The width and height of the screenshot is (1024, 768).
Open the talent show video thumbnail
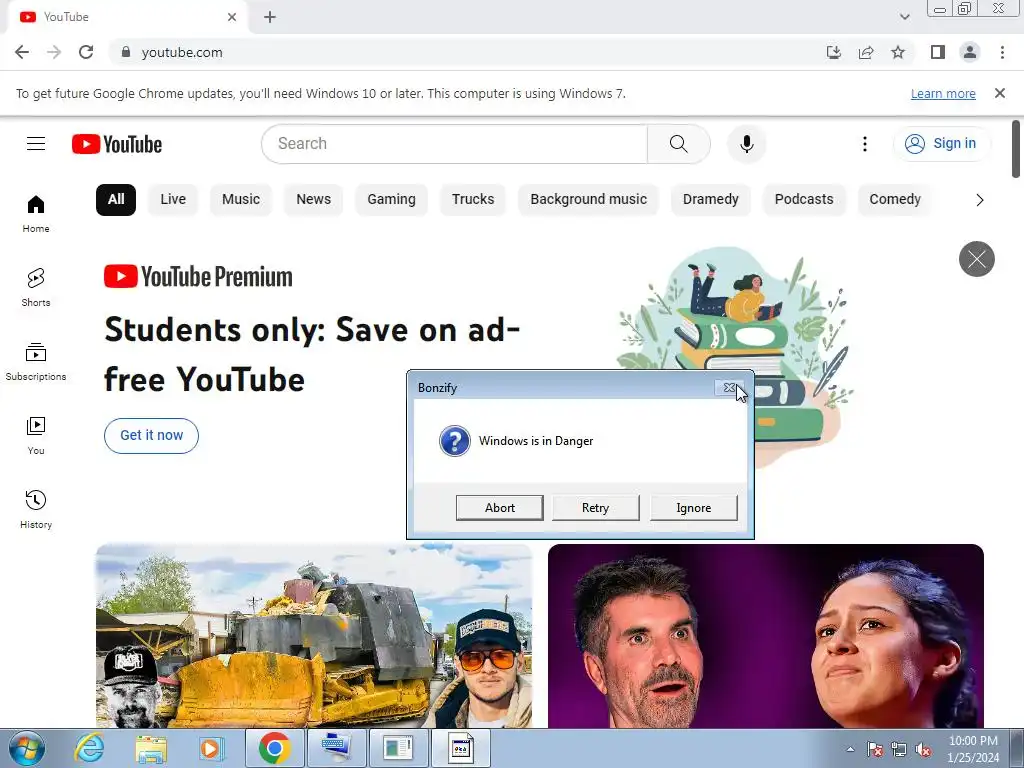765,635
